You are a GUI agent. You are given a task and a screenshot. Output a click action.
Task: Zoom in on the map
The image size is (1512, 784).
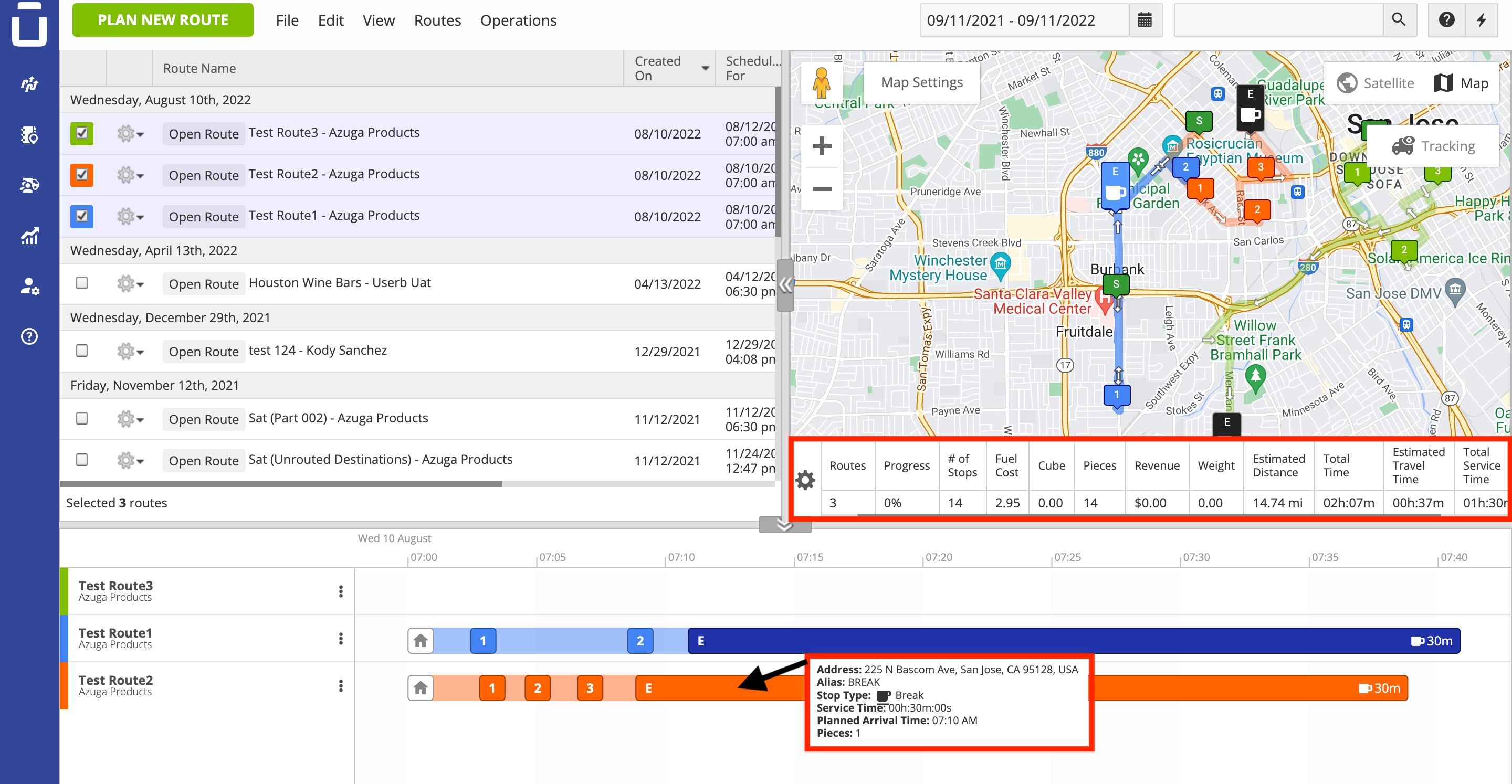pyautogui.click(x=822, y=146)
